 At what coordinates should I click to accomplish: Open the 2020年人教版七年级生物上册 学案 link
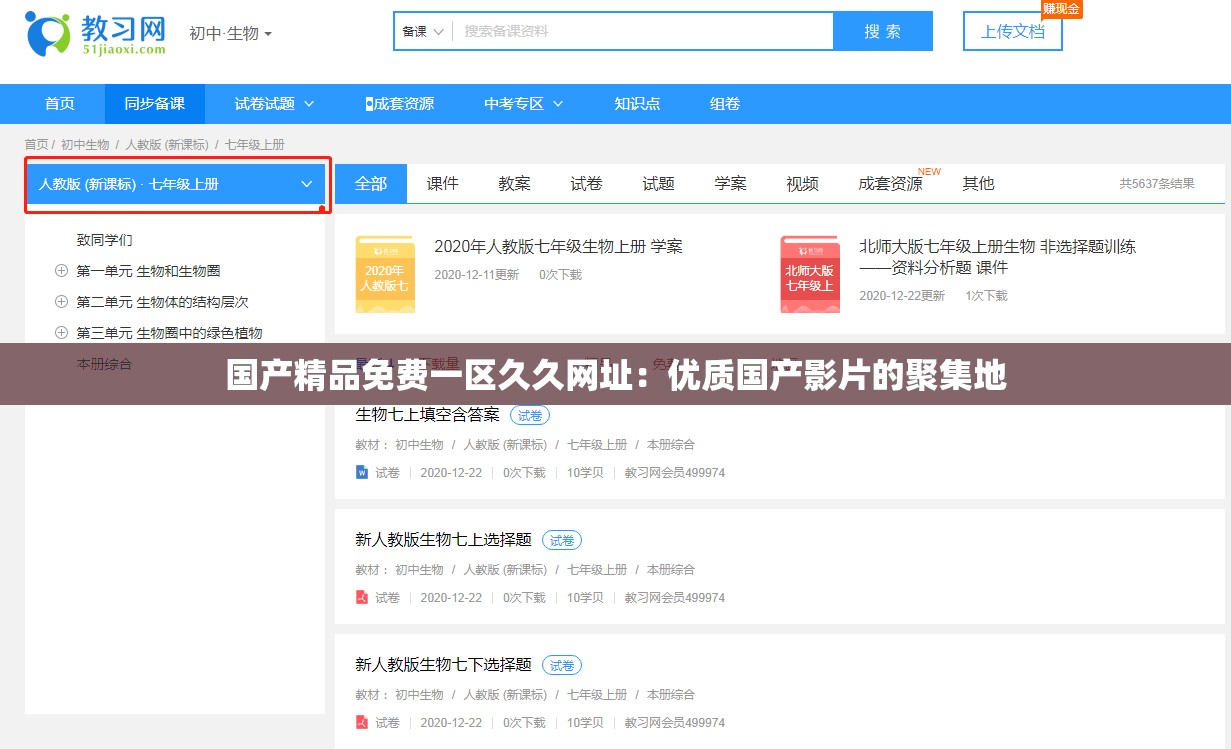tap(559, 246)
